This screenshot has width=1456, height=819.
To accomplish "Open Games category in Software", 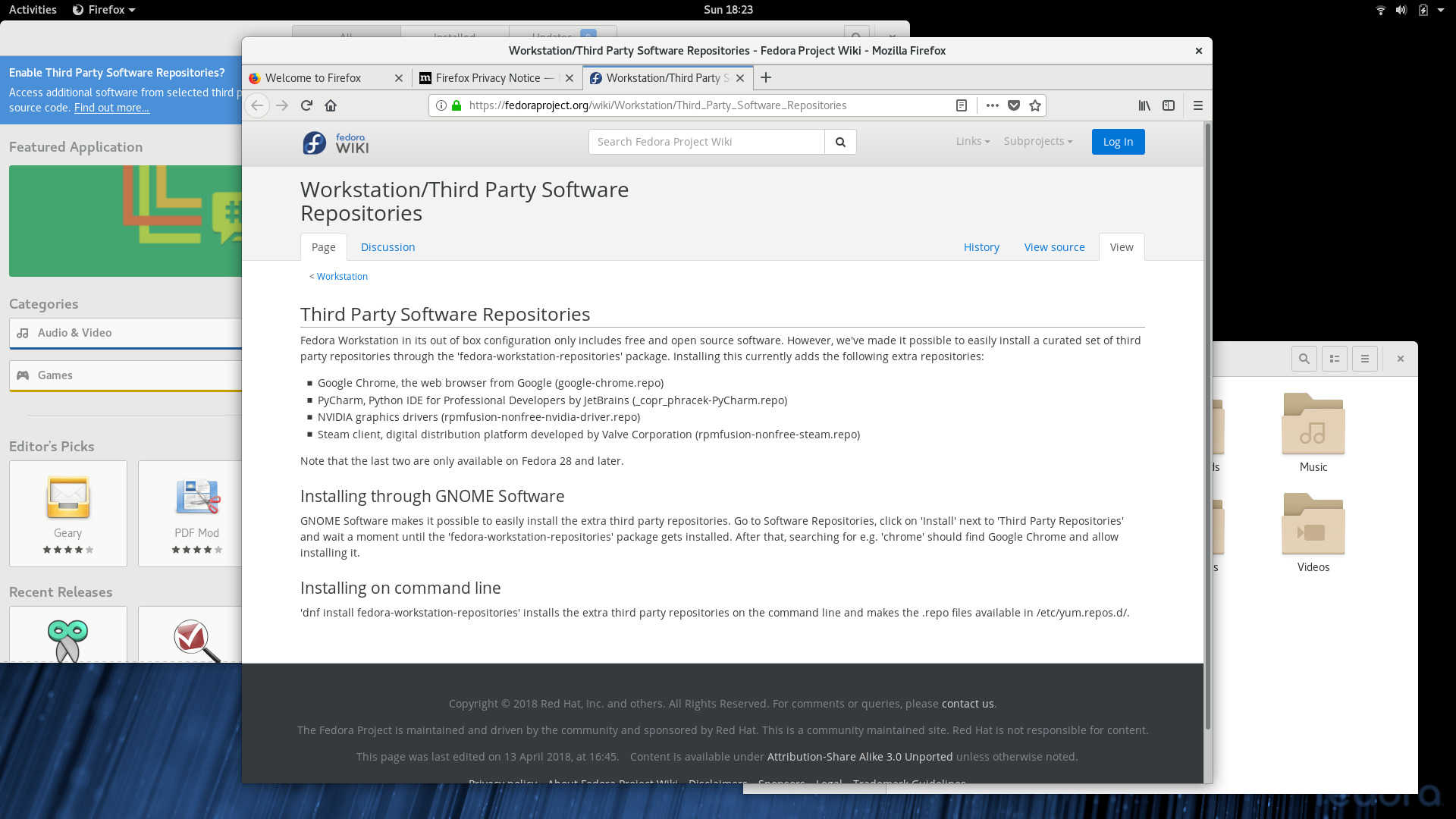I will tap(126, 375).
